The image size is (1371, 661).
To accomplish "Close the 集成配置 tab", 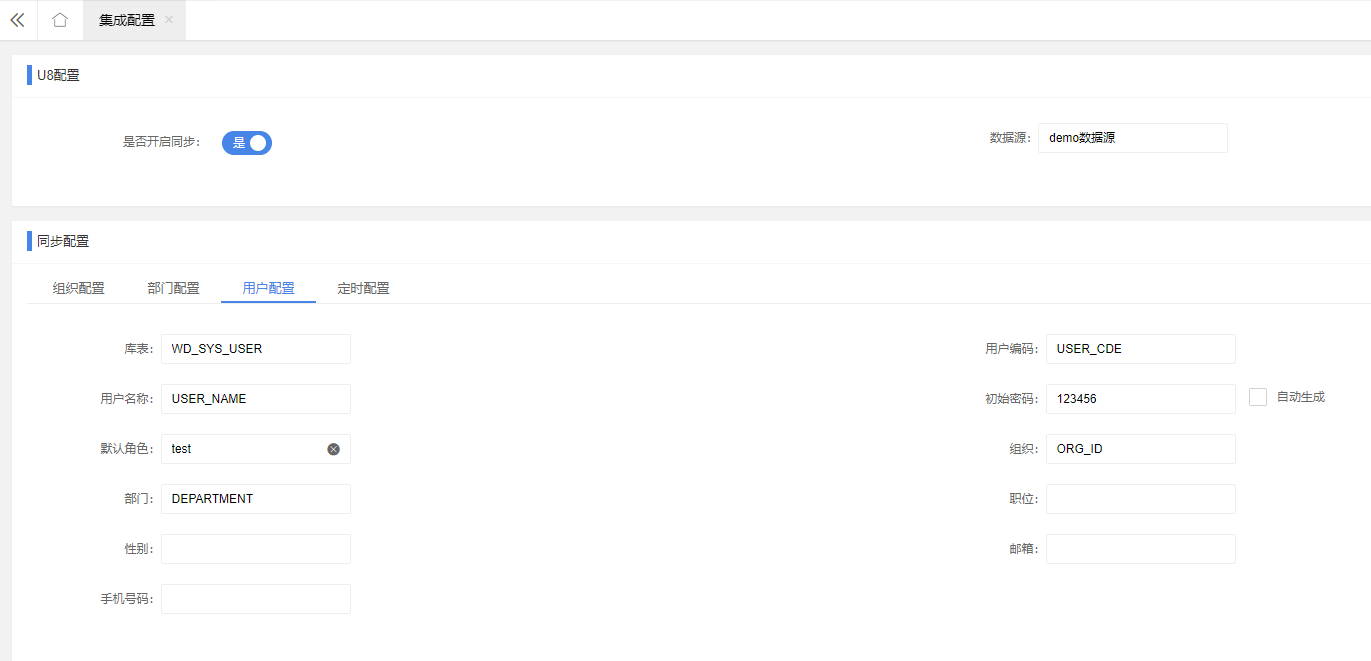I will (169, 20).
